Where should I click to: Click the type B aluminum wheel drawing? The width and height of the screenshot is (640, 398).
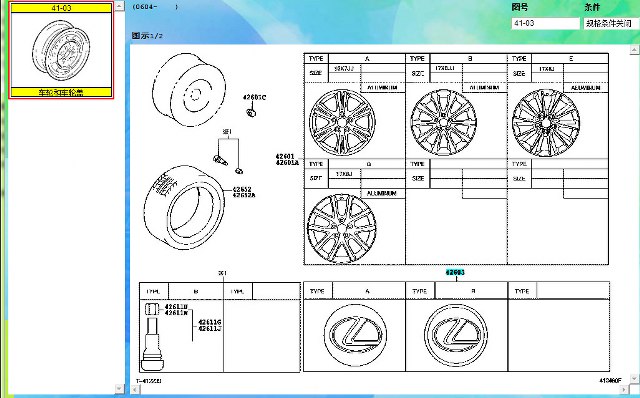coord(444,122)
